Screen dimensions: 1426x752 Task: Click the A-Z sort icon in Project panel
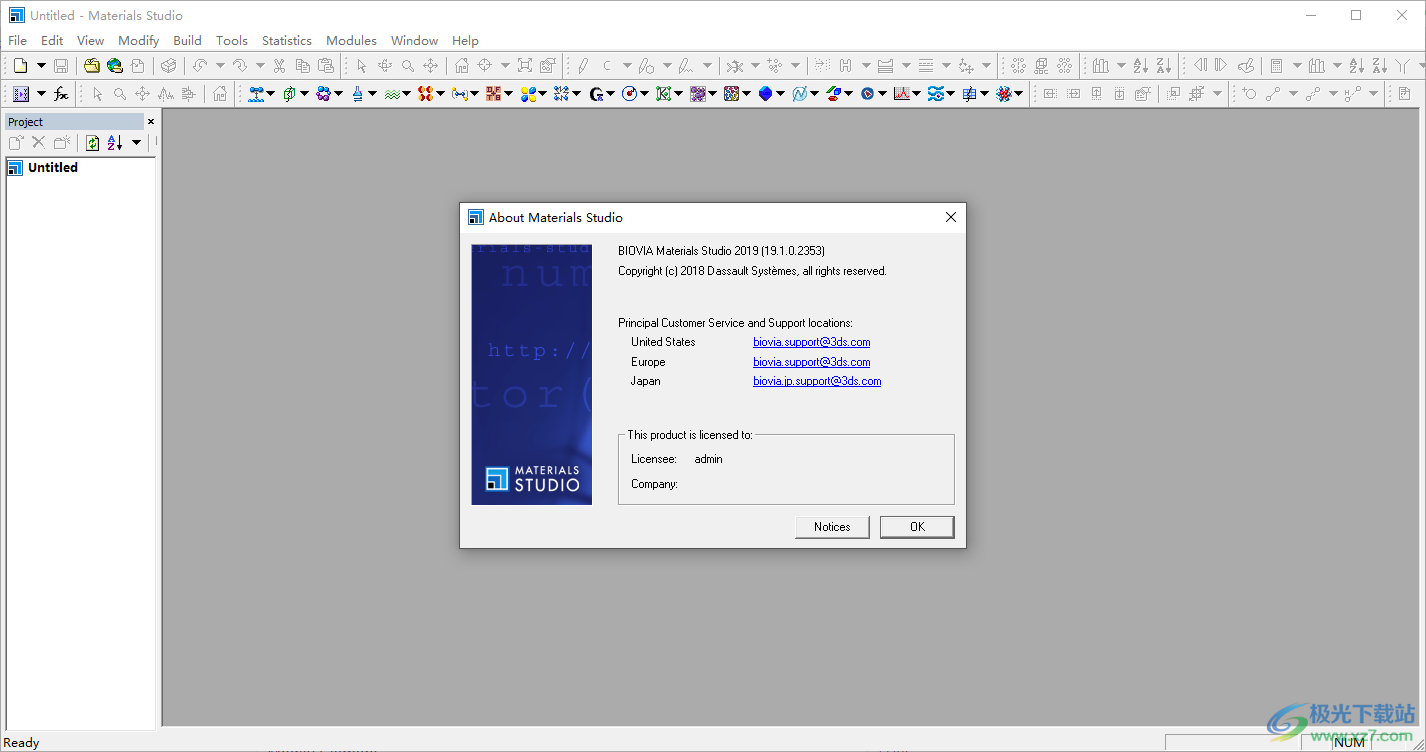tap(115, 143)
